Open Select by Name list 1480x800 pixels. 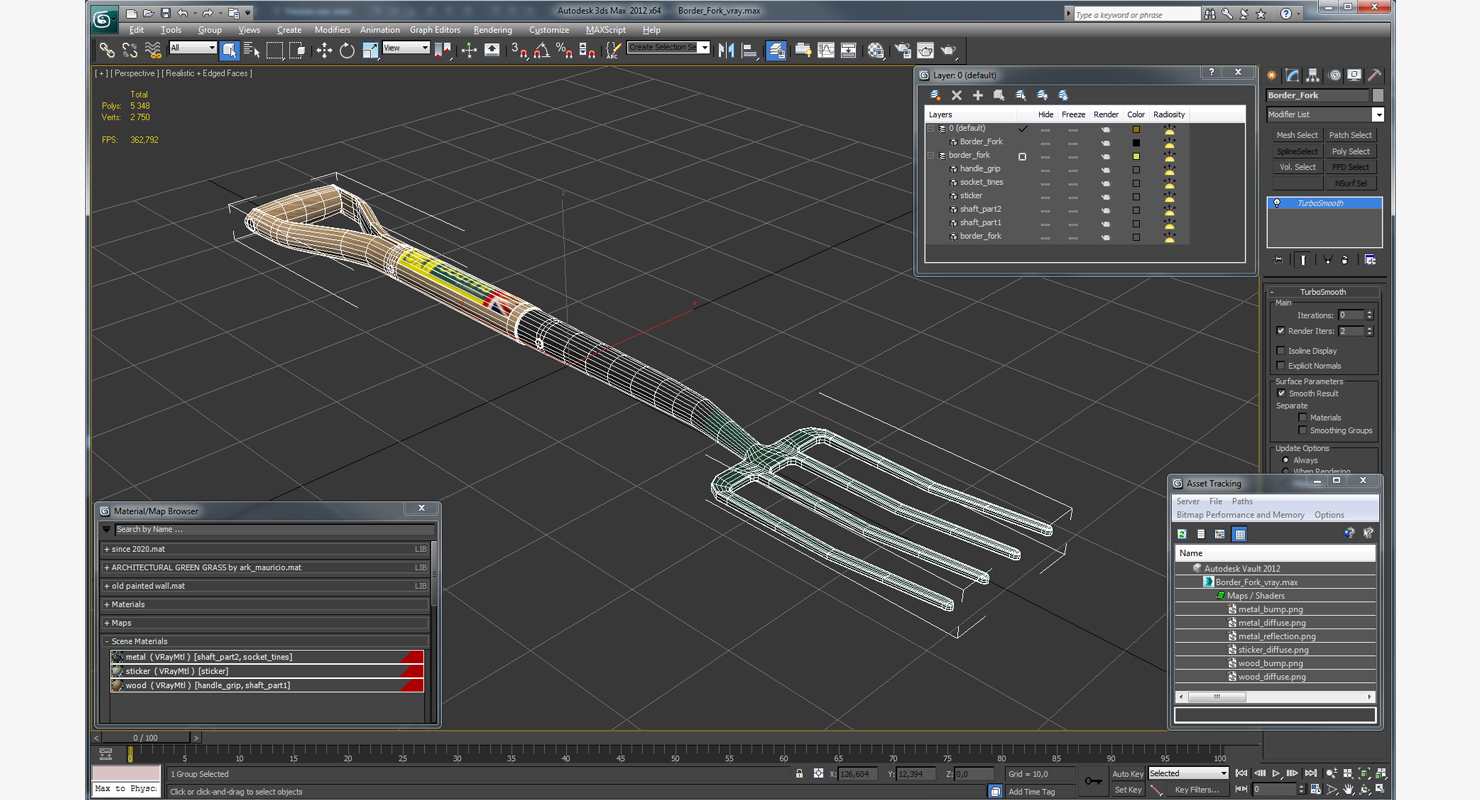coord(251,50)
